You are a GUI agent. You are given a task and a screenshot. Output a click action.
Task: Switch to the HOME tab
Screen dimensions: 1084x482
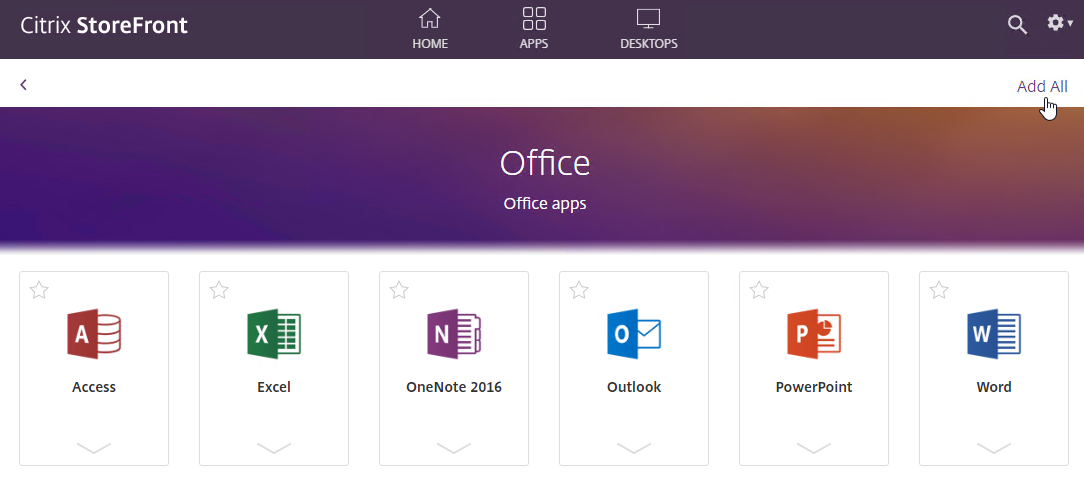click(430, 29)
